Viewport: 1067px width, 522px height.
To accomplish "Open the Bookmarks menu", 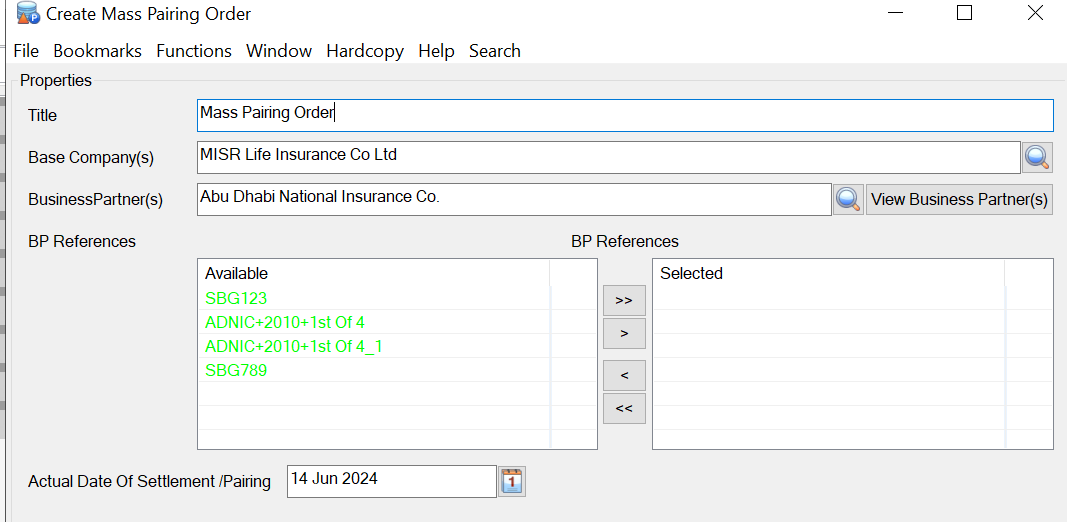I will [97, 51].
